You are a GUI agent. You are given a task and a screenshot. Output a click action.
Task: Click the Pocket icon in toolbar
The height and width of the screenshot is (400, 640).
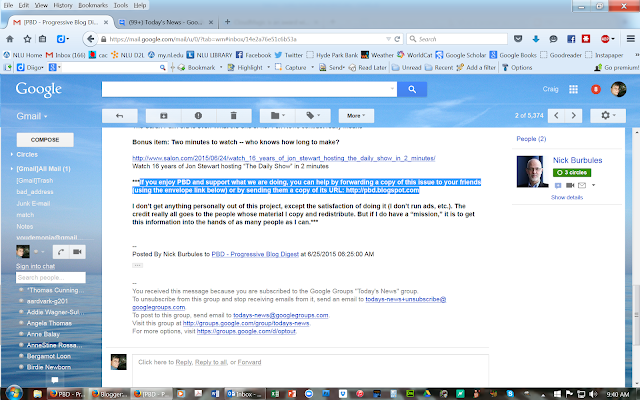tap(518, 39)
